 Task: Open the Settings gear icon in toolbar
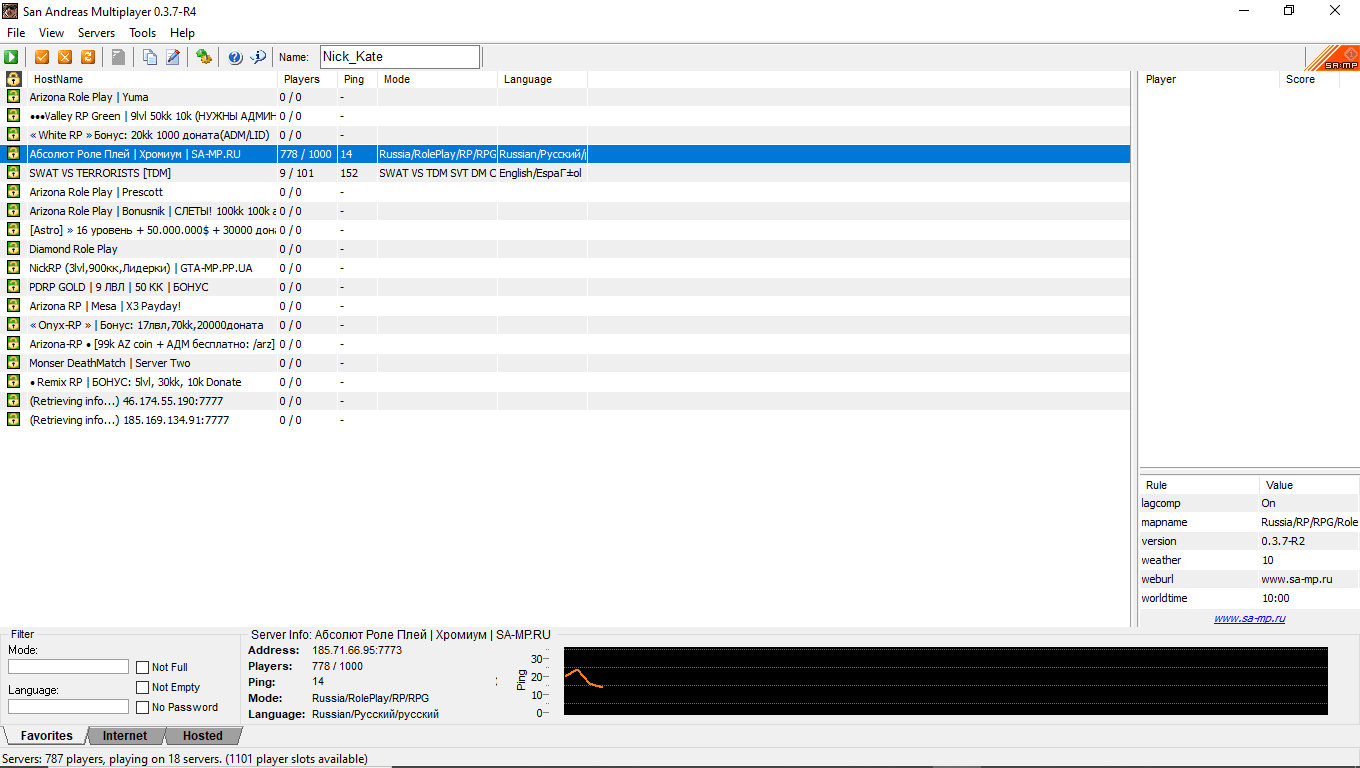click(x=203, y=57)
